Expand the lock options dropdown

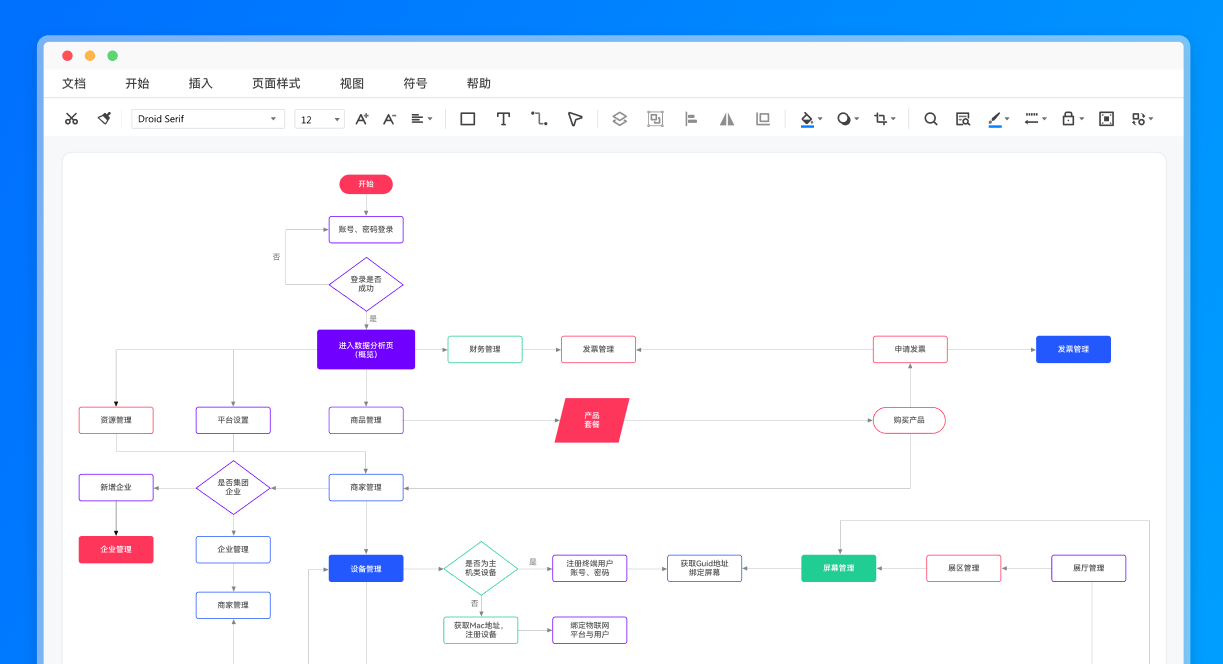pyautogui.click(x=1072, y=119)
